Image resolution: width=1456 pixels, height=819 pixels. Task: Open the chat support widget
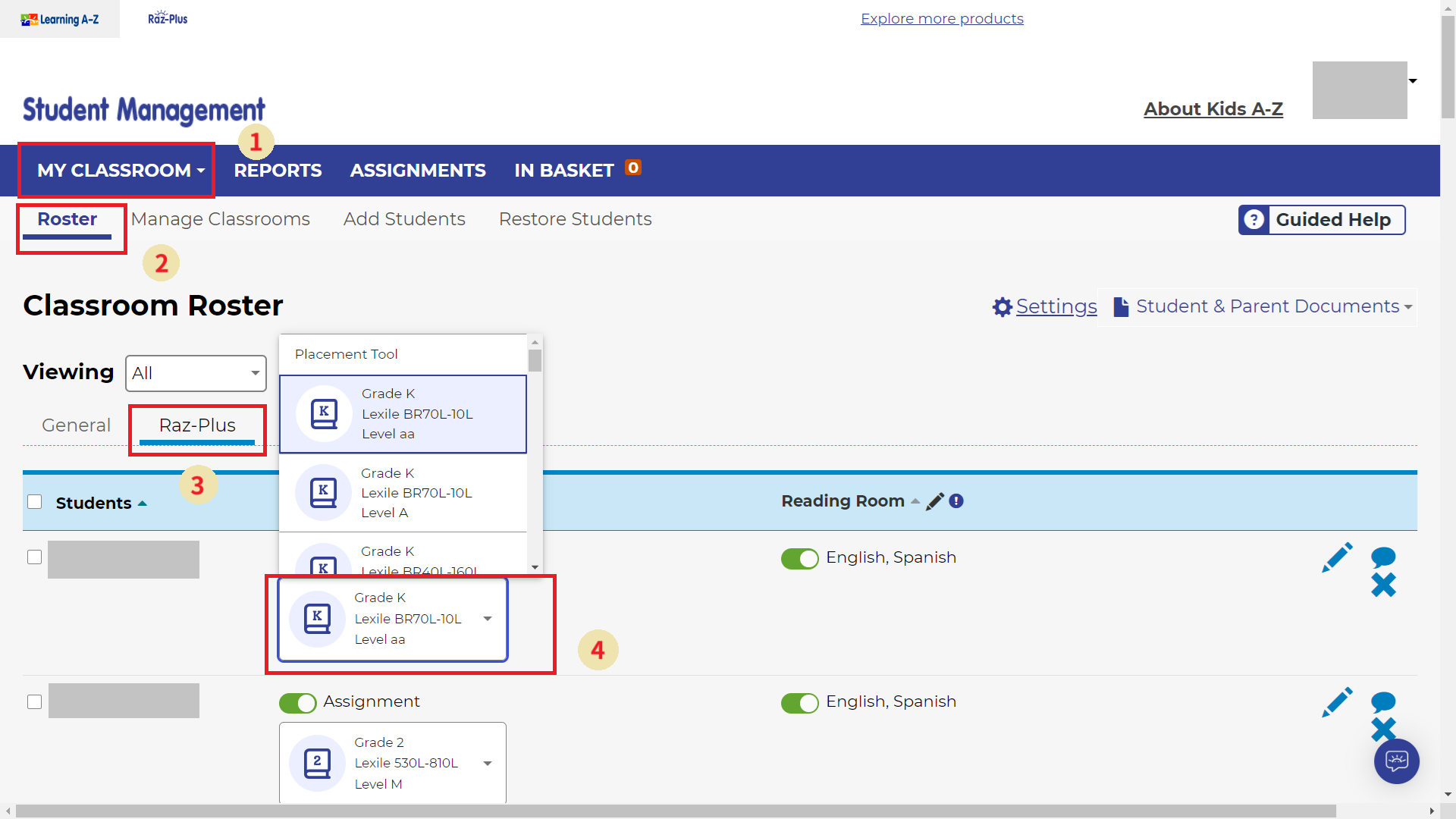click(1396, 761)
